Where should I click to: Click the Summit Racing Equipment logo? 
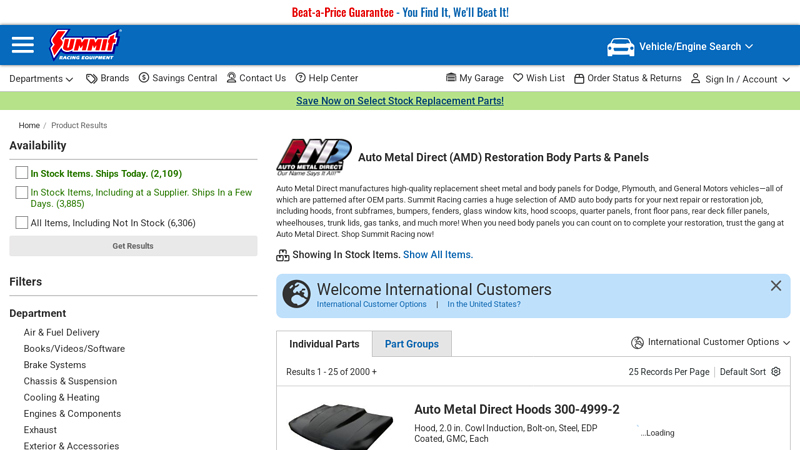click(x=85, y=45)
